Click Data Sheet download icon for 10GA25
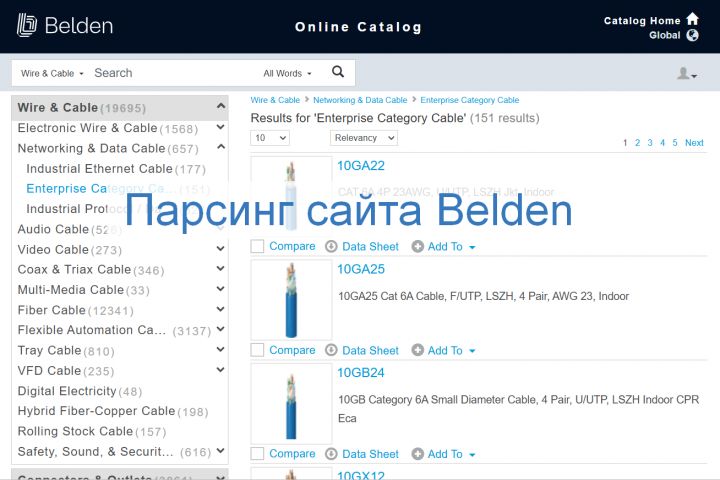This screenshot has height=480, width=720. 331,350
